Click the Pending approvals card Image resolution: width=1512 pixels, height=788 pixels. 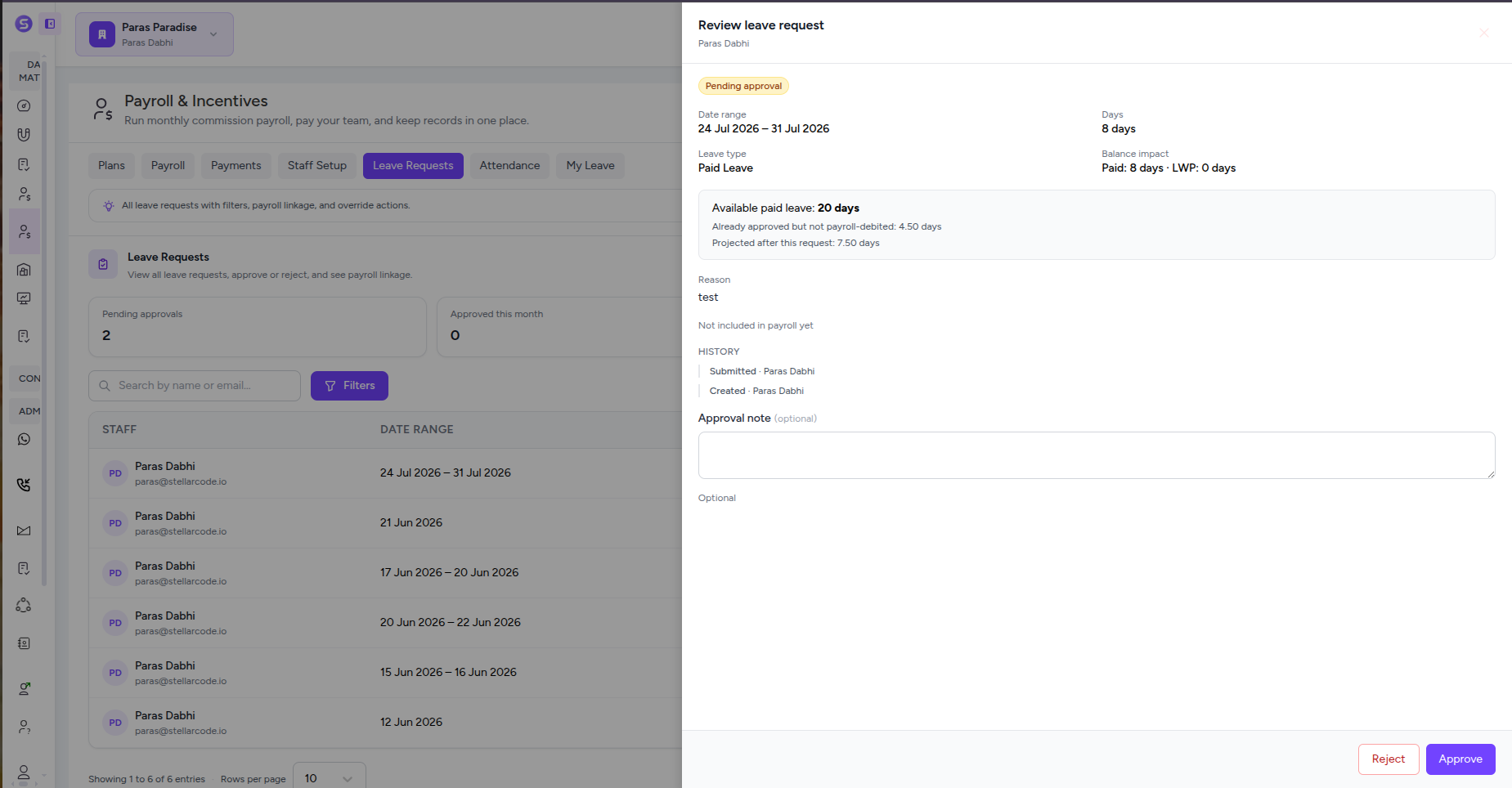[x=258, y=327]
